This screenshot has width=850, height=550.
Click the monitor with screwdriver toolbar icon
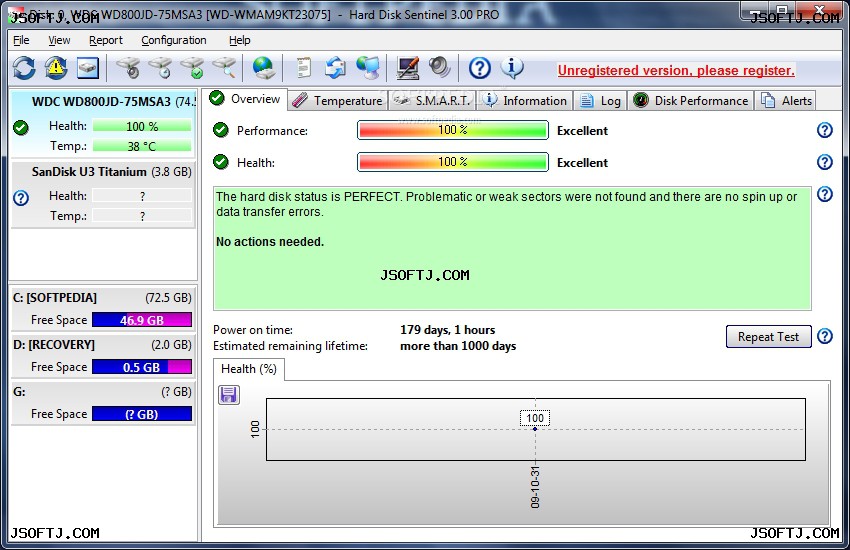pyautogui.click(x=408, y=68)
